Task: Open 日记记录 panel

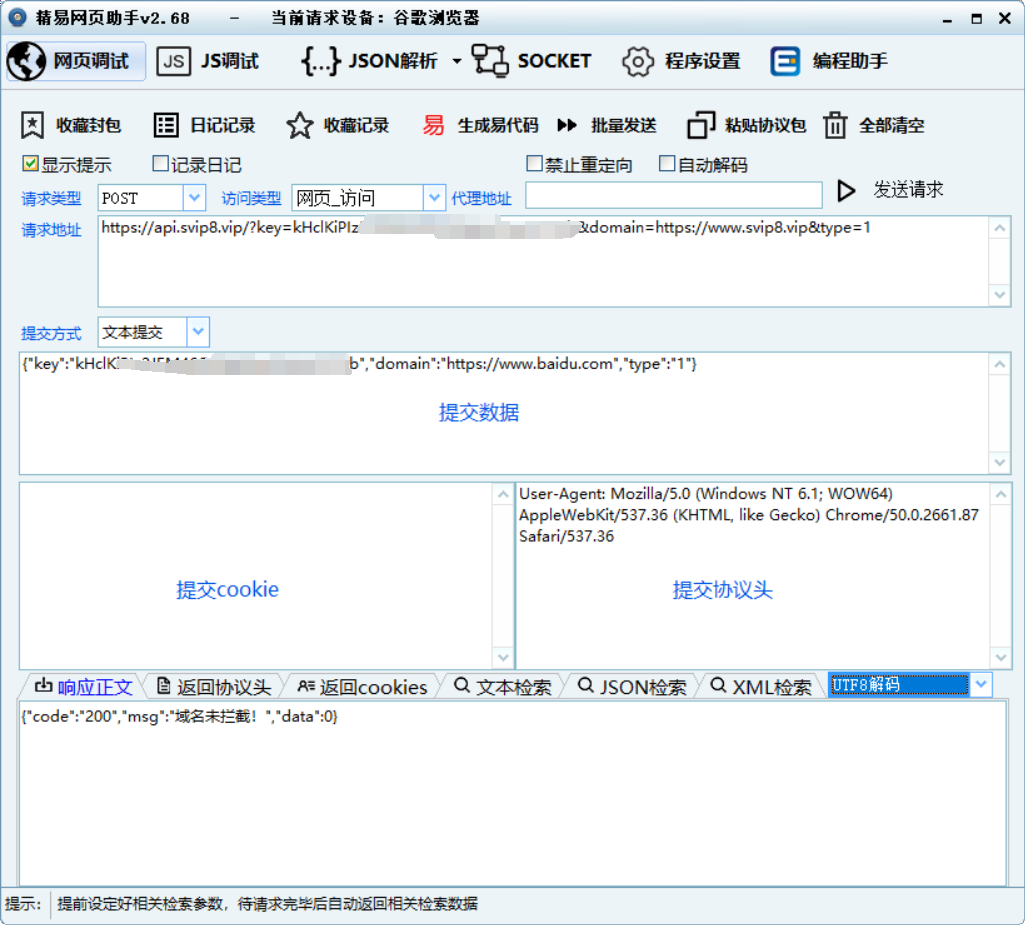Action: coord(204,125)
